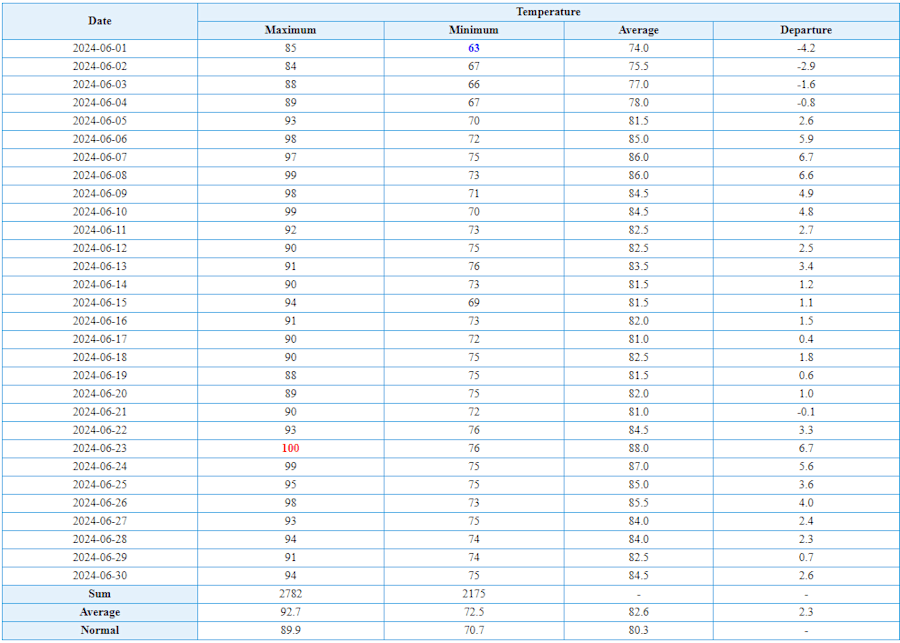The image size is (900, 643).
Task: Click monthly average maximum 92.7
Action: 290,613
